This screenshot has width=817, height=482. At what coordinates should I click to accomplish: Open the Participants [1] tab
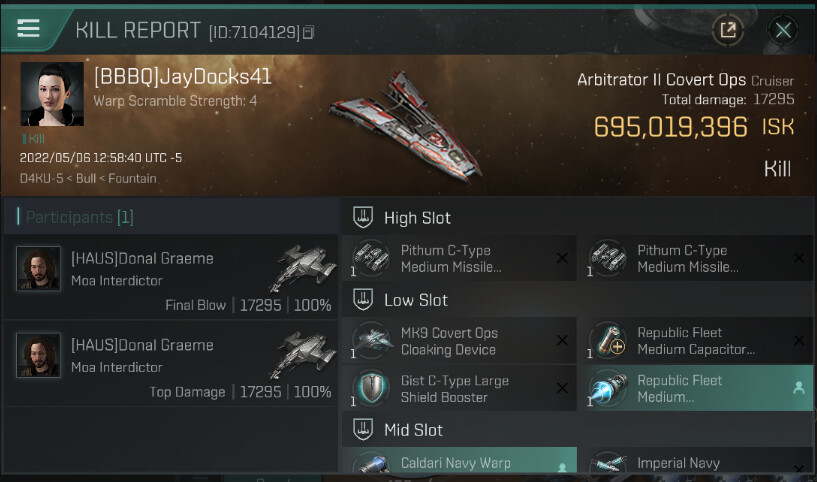[79, 217]
